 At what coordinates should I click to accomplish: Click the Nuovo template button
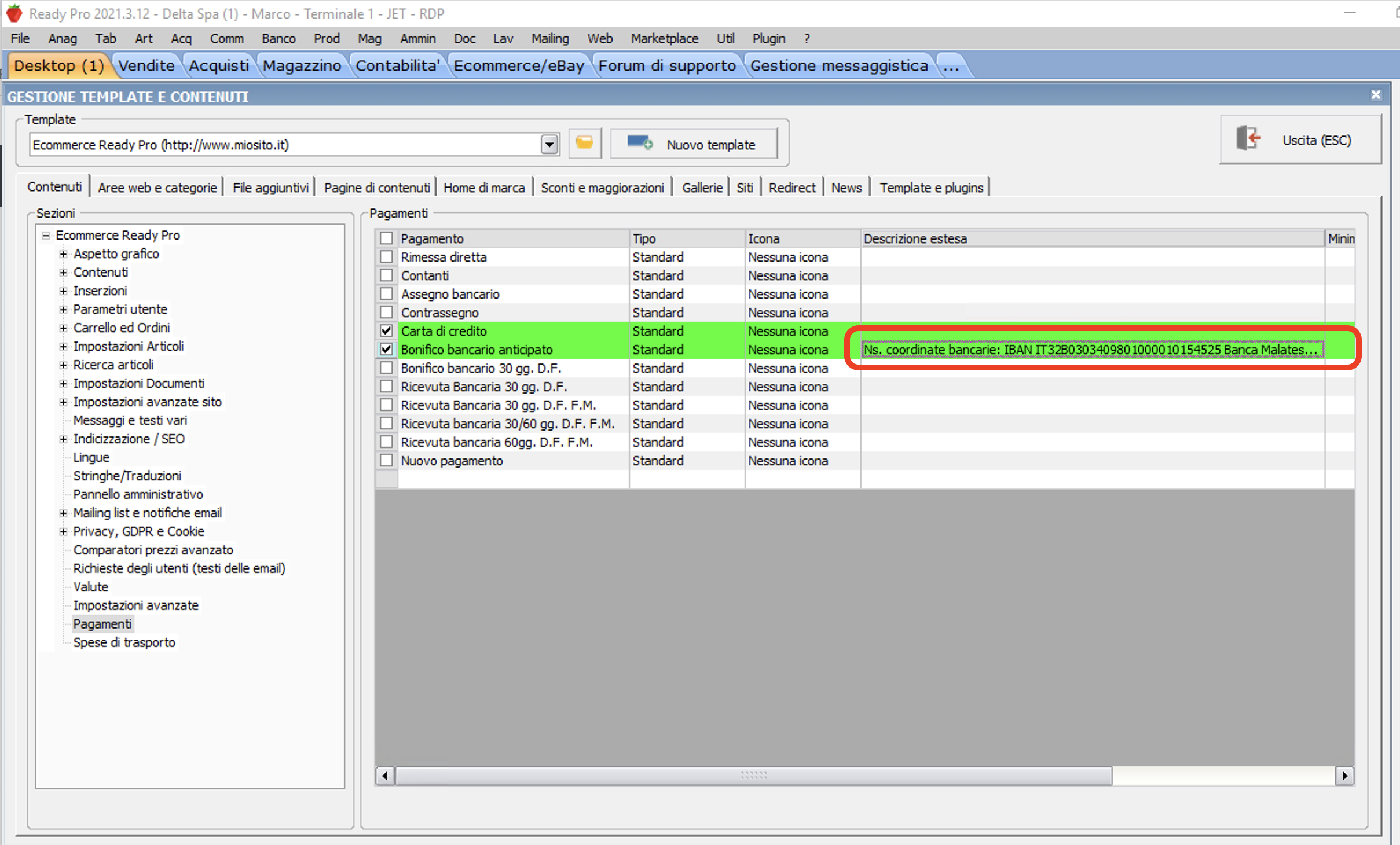pos(694,144)
